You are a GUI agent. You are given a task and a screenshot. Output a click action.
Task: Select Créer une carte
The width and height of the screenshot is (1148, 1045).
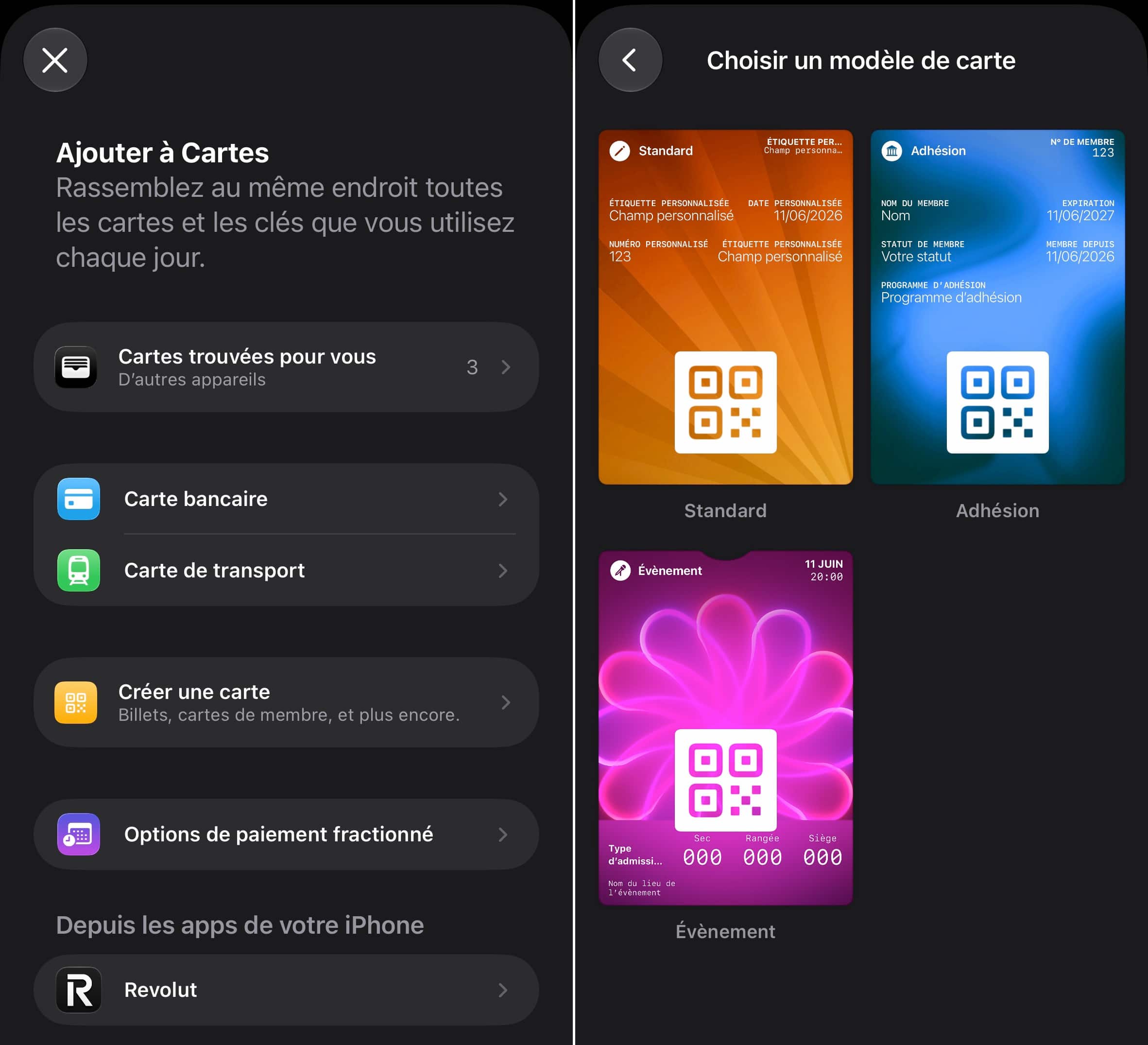287,702
